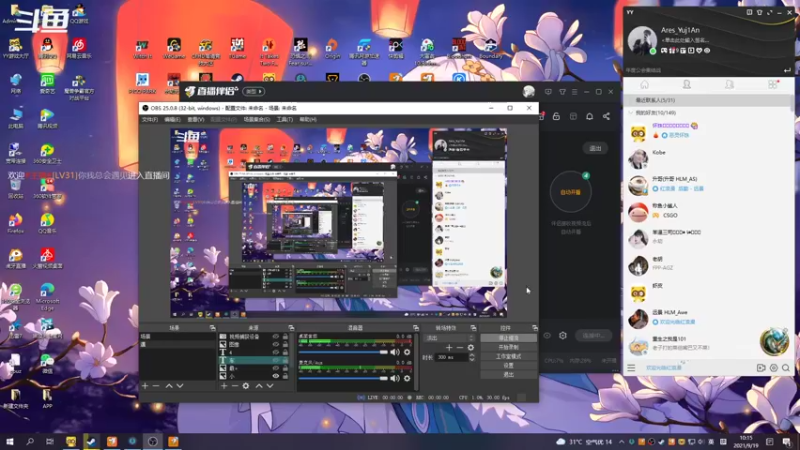The image size is (800, 450).
Task: Pop out the 场景 dock panel
Action: pyautogui.click(x=212, y=328)
